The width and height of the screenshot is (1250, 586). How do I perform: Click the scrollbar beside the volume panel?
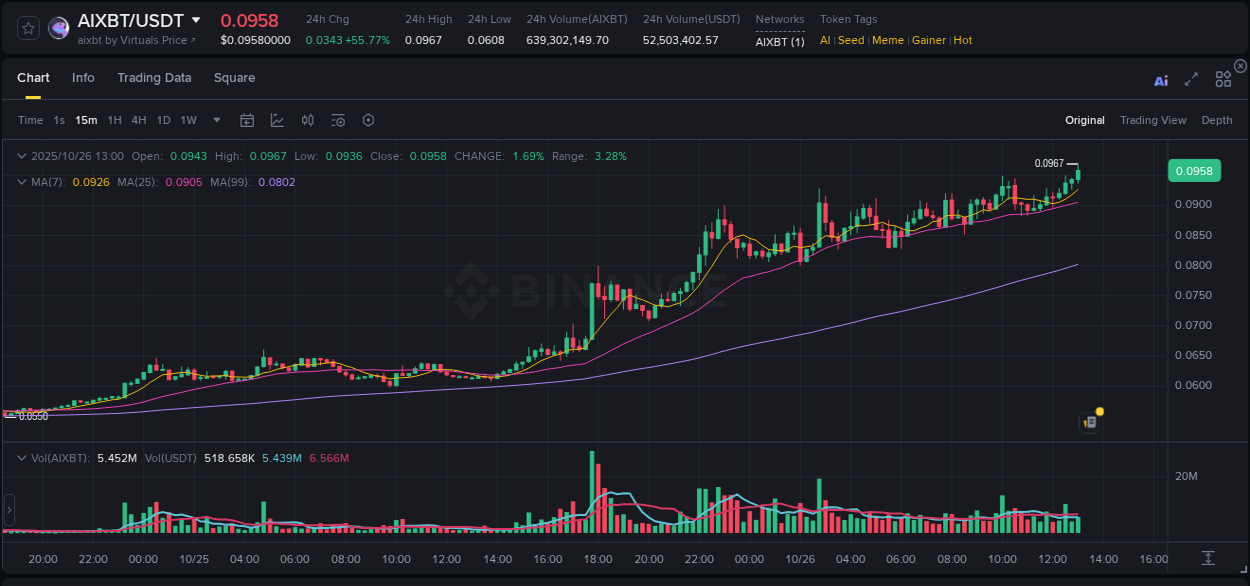coord(8,510)
